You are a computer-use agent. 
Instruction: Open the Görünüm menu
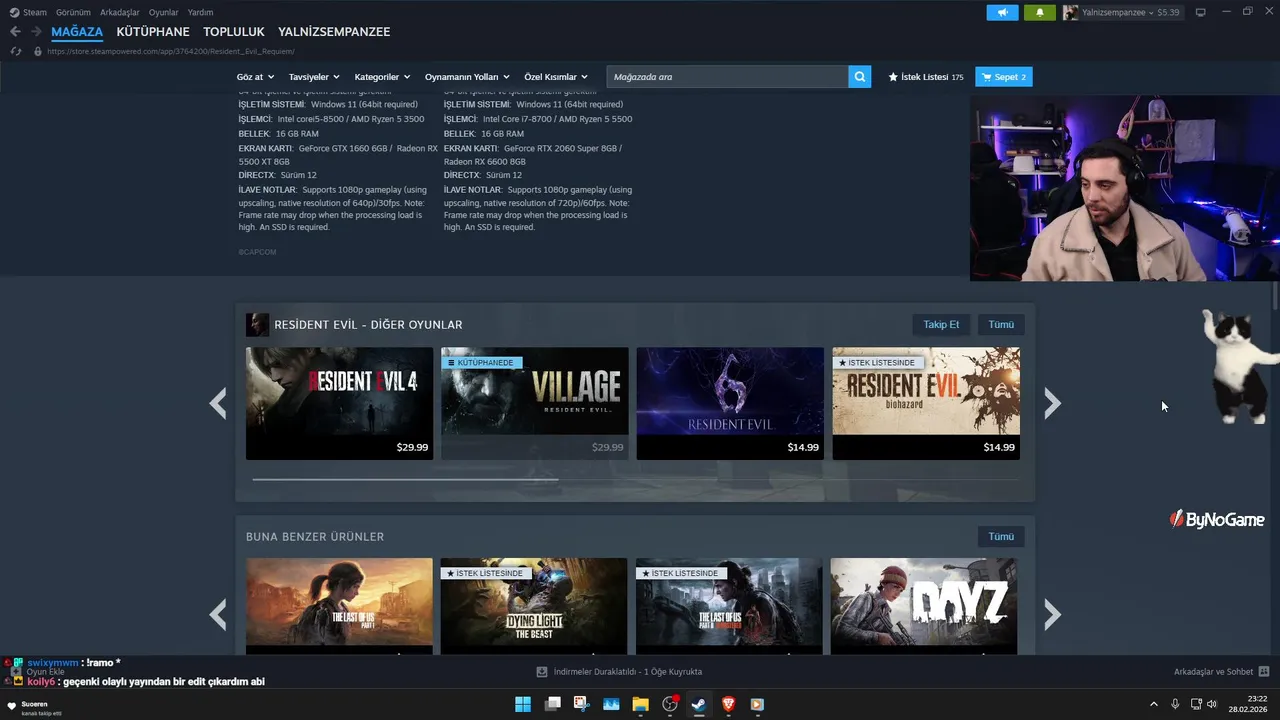tap(73, 13)
